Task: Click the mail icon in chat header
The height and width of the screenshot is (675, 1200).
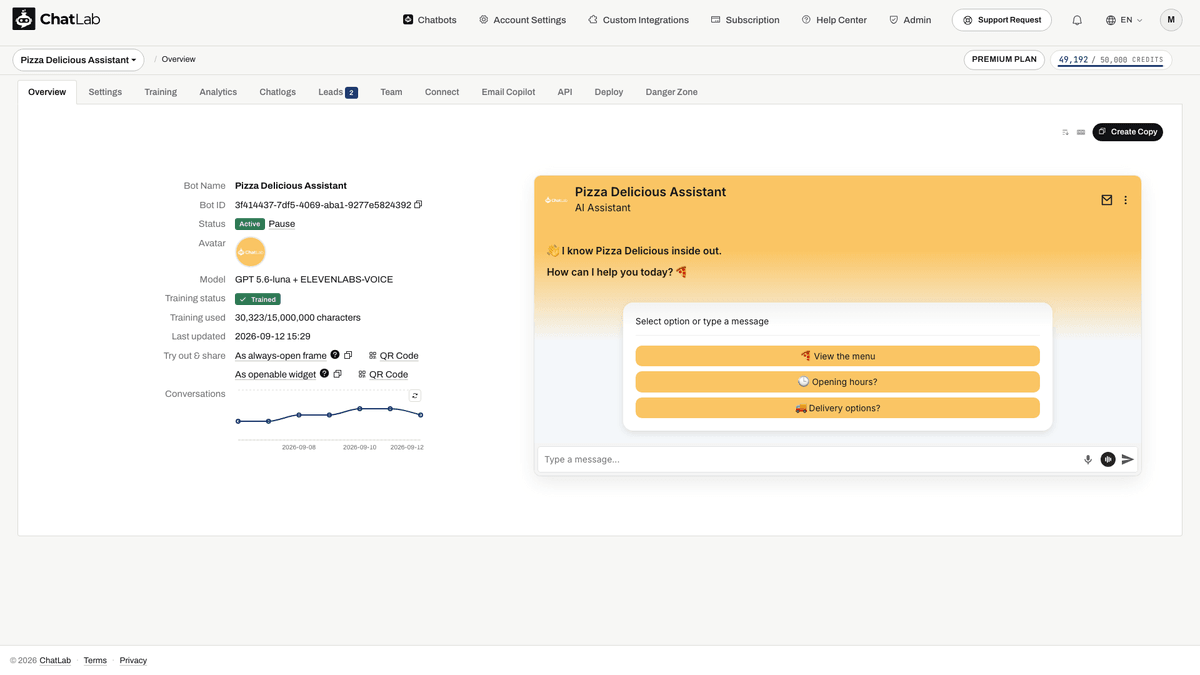Action: coord(1107,200)
